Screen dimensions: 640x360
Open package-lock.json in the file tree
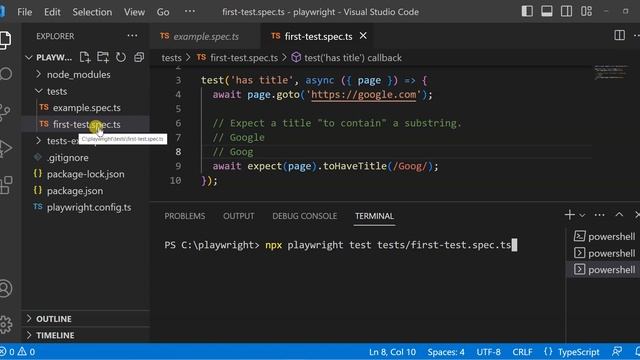click(86, 174)
